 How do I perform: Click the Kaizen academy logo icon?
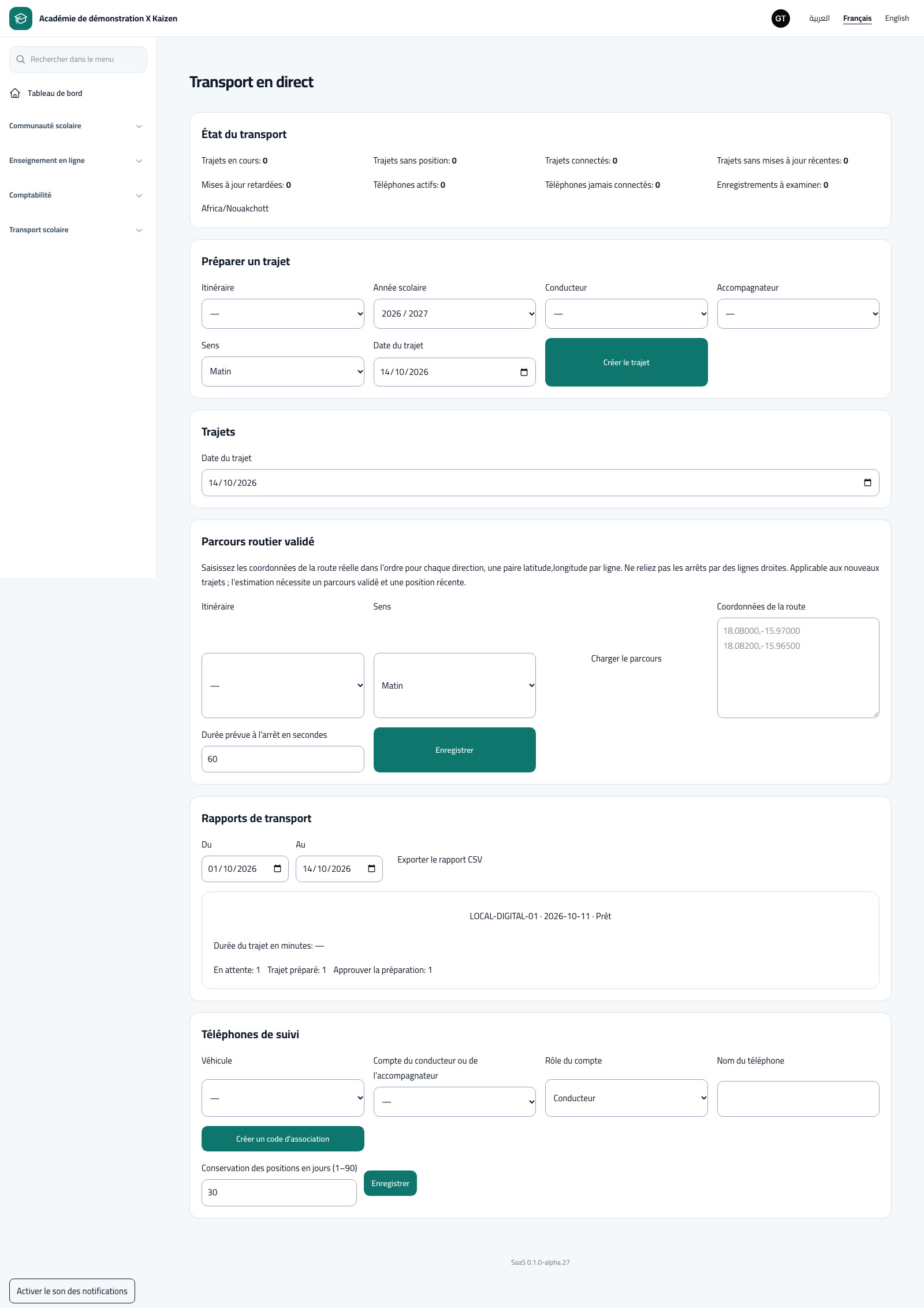(21, 18)
